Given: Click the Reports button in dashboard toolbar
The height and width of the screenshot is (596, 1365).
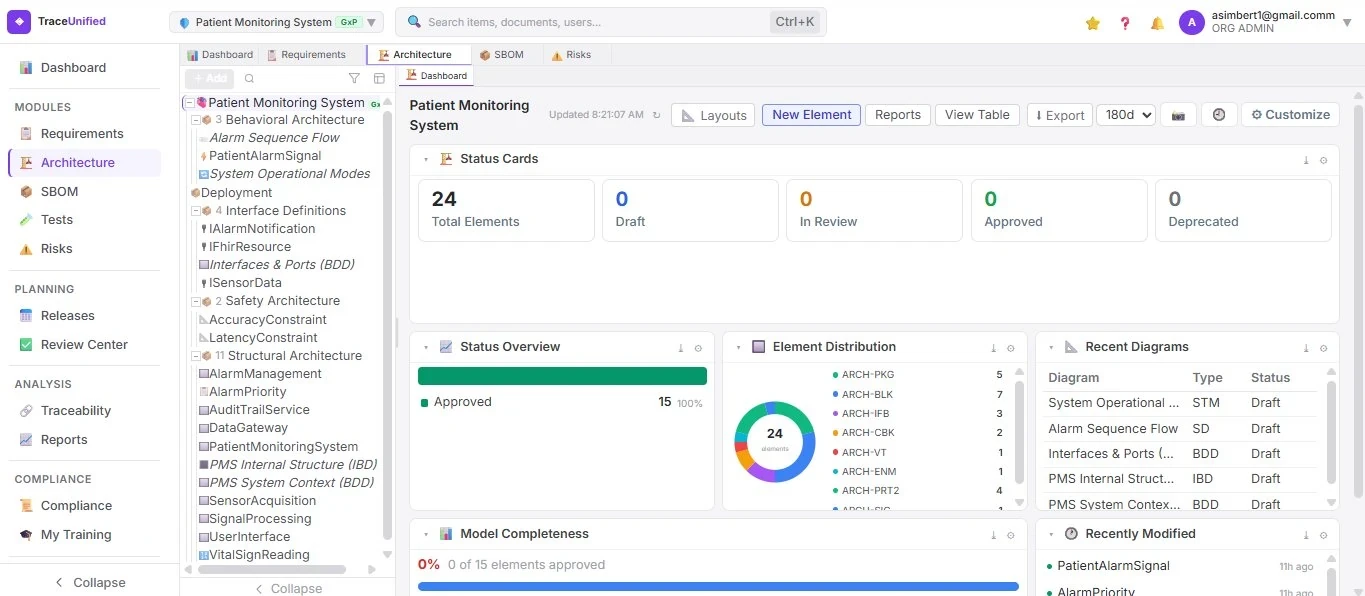Looking at the screenshot, I should (897, 115).
